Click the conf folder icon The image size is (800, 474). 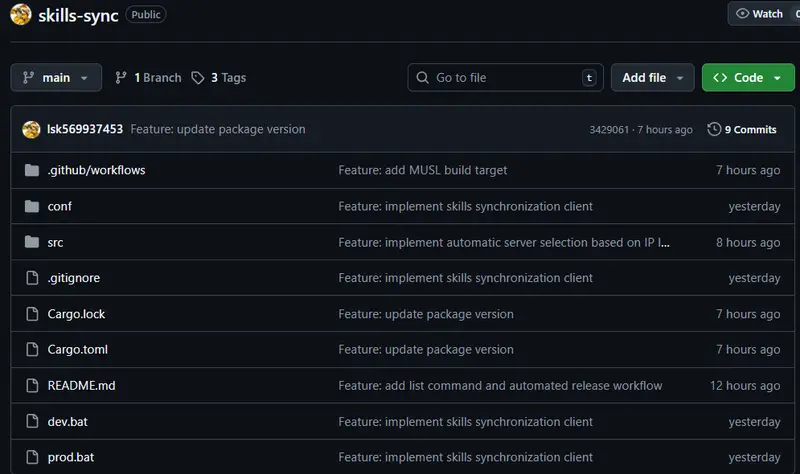(x=30, y=206)
